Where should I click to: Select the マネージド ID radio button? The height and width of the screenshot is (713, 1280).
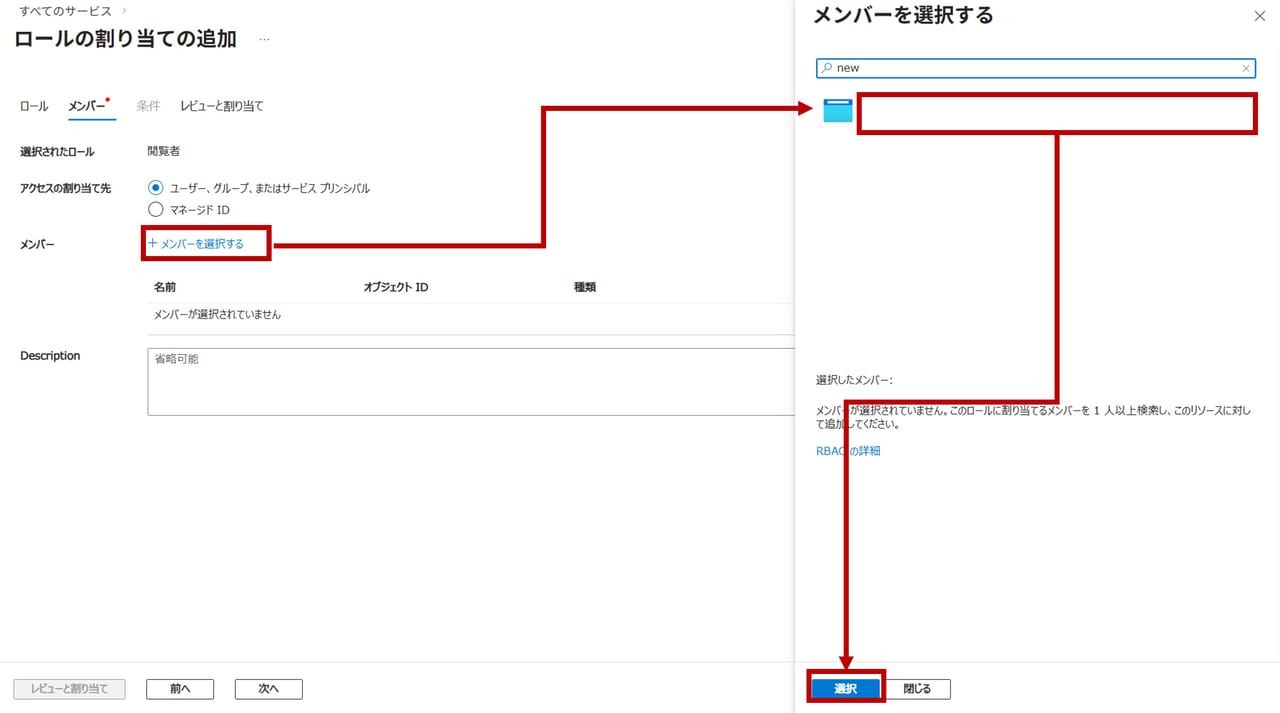(x=155, y=210)
